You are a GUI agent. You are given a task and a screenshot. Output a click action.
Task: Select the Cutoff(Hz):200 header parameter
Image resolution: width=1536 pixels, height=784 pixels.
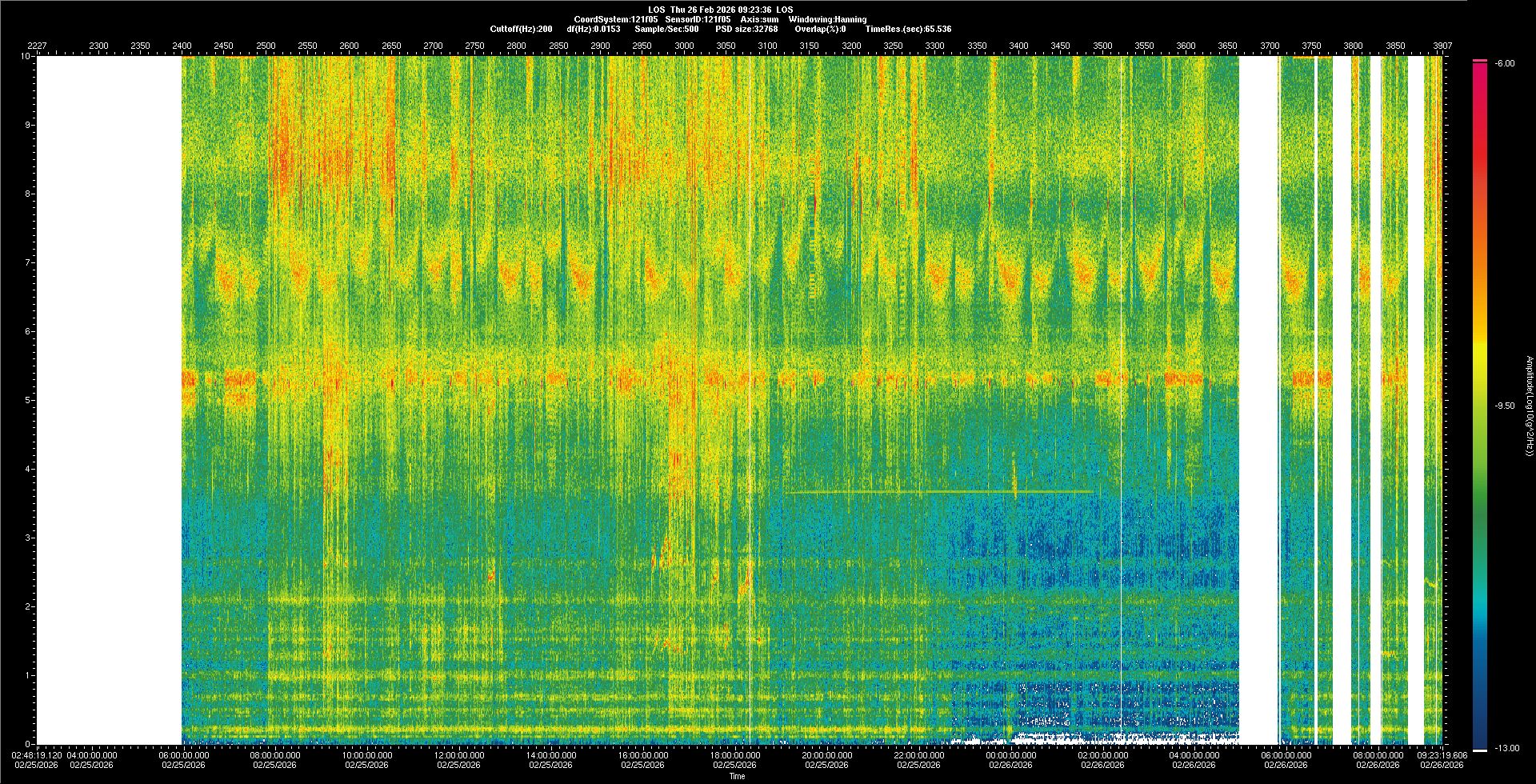point(521,29)
